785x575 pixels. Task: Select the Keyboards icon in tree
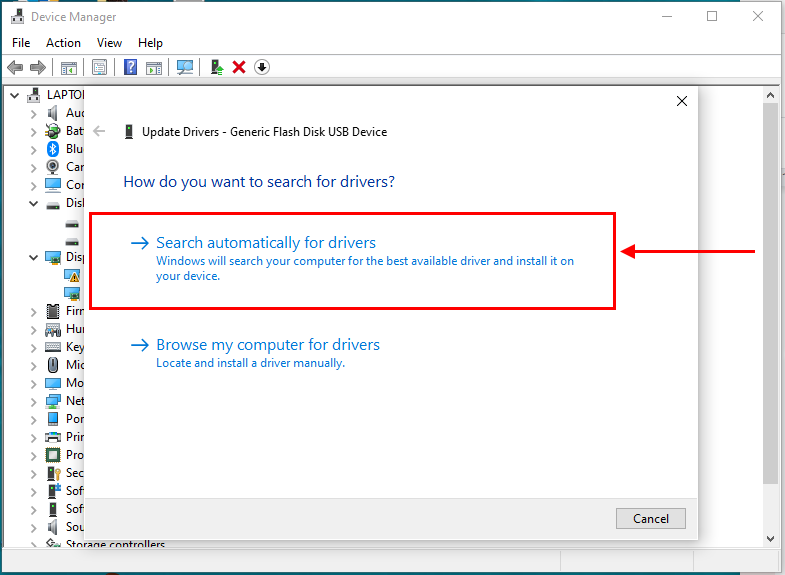[x=53, y=347]
